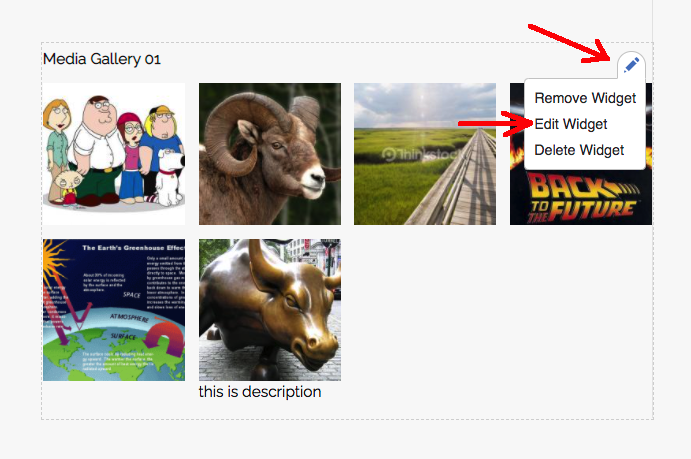The width and height of the screenshot is (691, 459).
Task: Open the Earth's Greenhouse Effect diagram thumbnail
Action: (x=114, y=310)
